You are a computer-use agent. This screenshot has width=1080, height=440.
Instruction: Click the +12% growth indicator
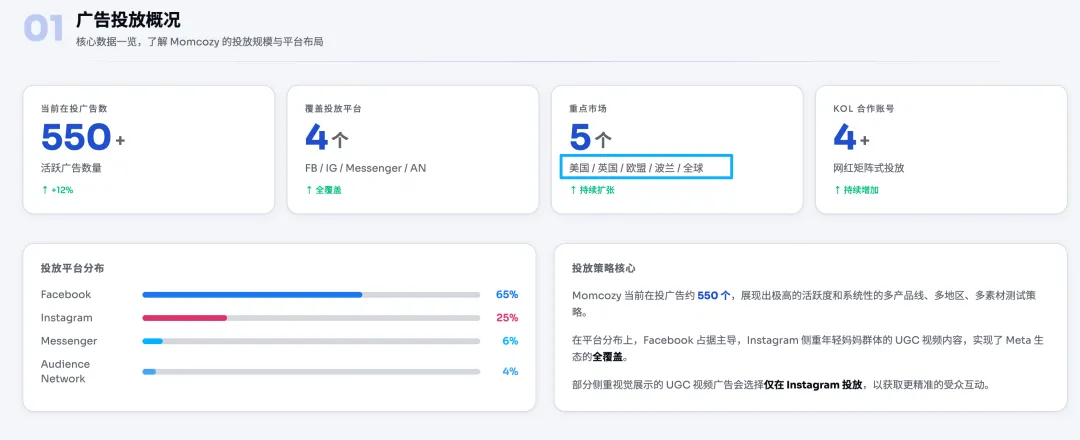(x=57, y=190)
